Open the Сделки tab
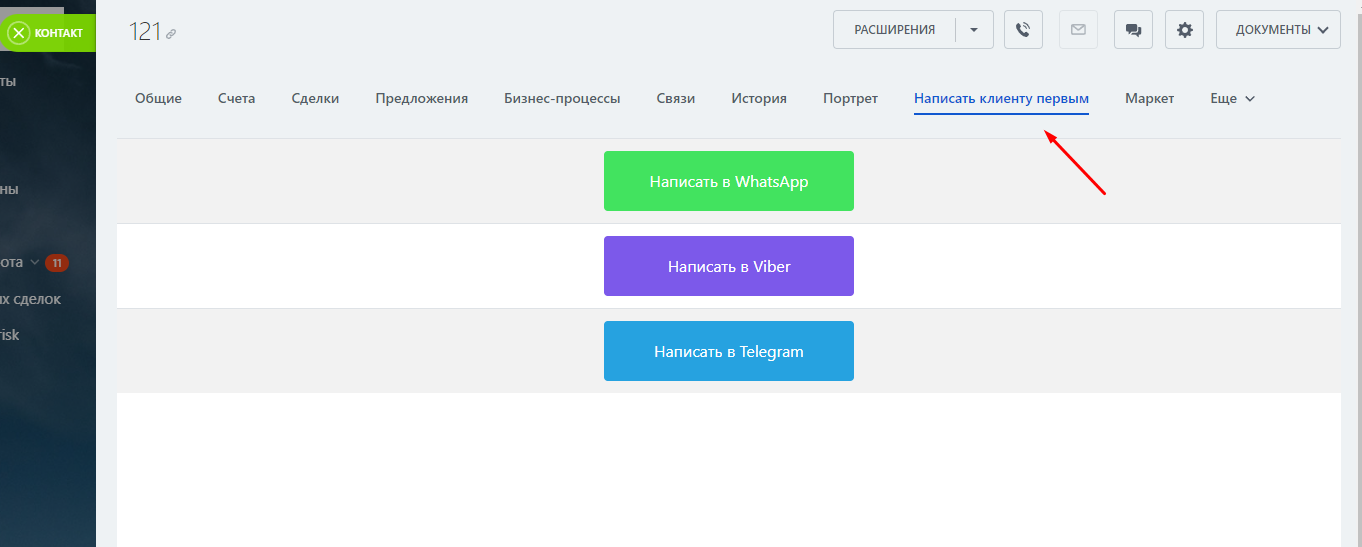 coord(315,98)
